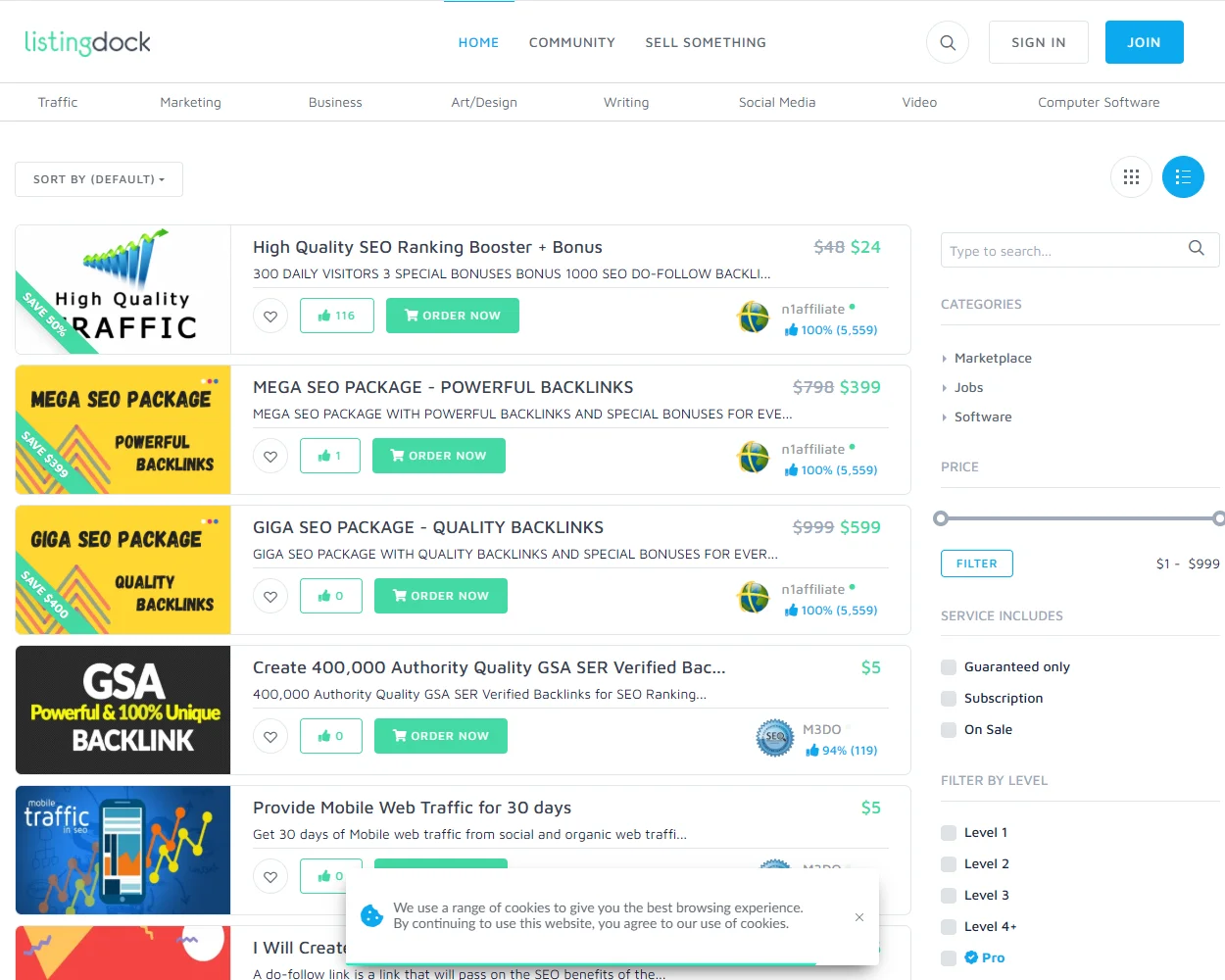Click the search icon in the sidebar search box
This screenshot has height=980, width=1225.
[1196, 249]
